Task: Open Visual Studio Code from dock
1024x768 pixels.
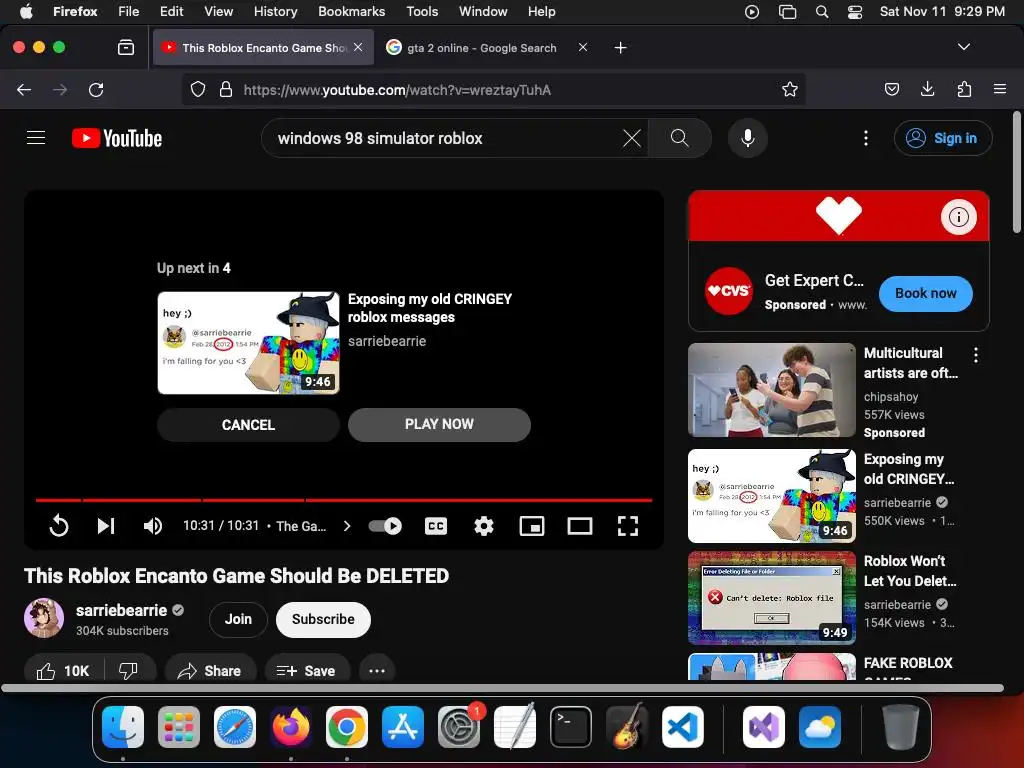Action: [x=682, y=727]
